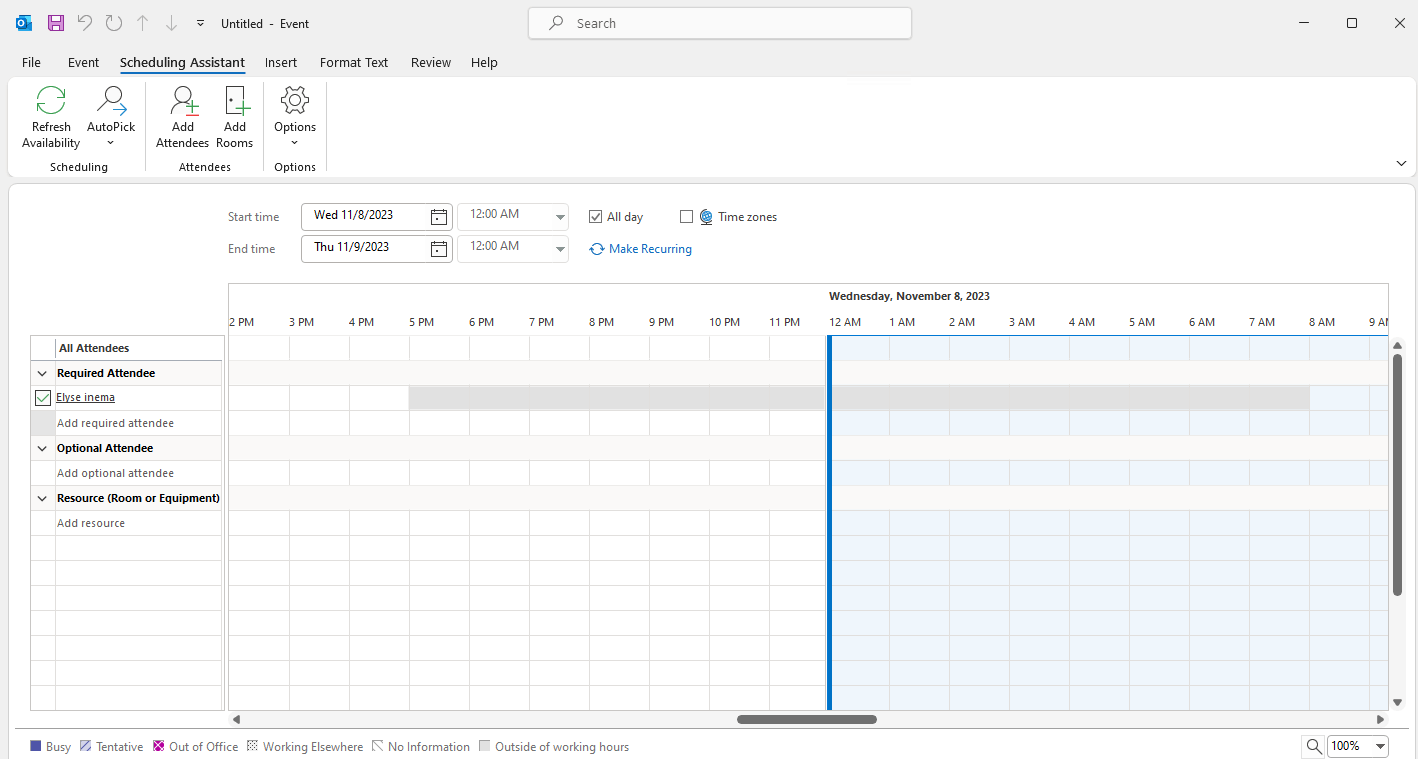1418x759 pixels.
Task: Click the Outlook app icon
Action: pos(24,23)
